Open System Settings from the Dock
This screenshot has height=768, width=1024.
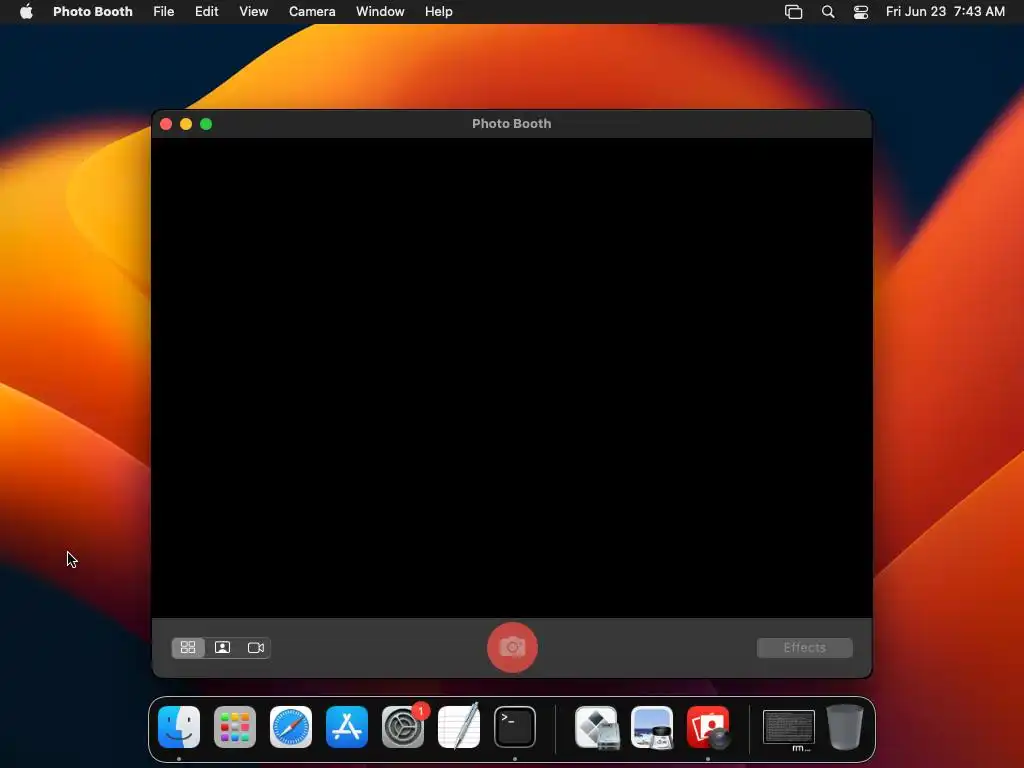click(x=403, y=727)
